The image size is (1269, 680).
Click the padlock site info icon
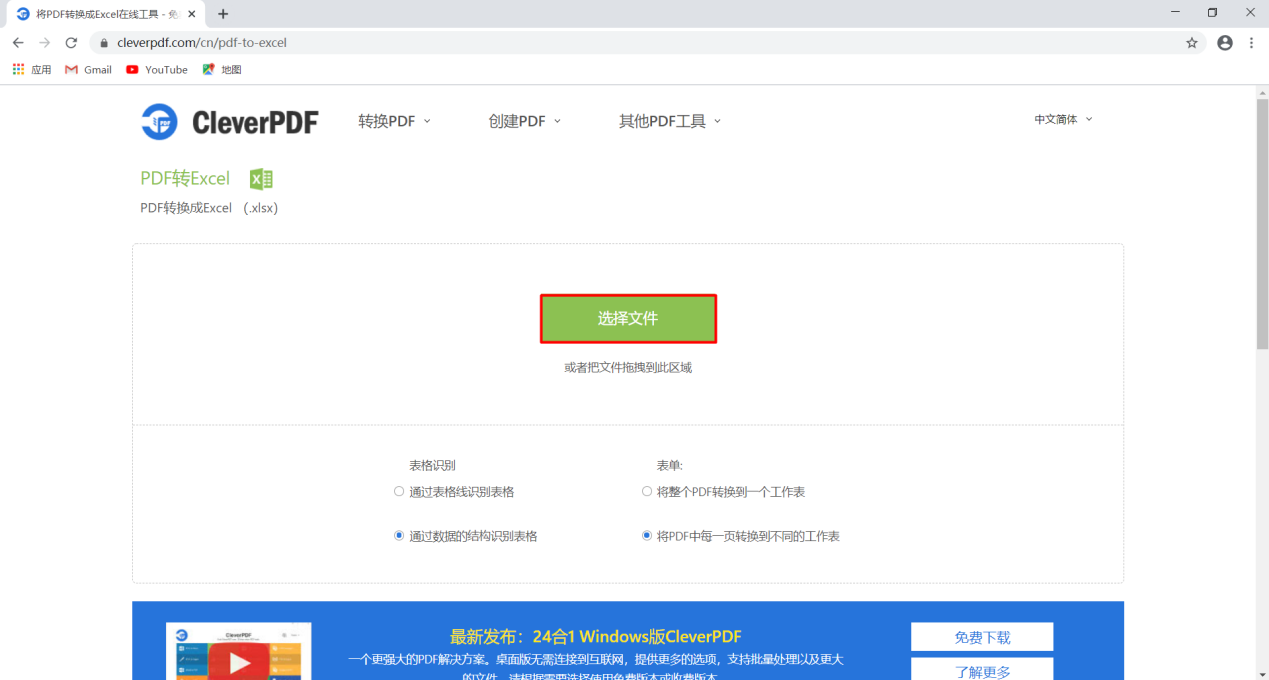tap(104, 43)
